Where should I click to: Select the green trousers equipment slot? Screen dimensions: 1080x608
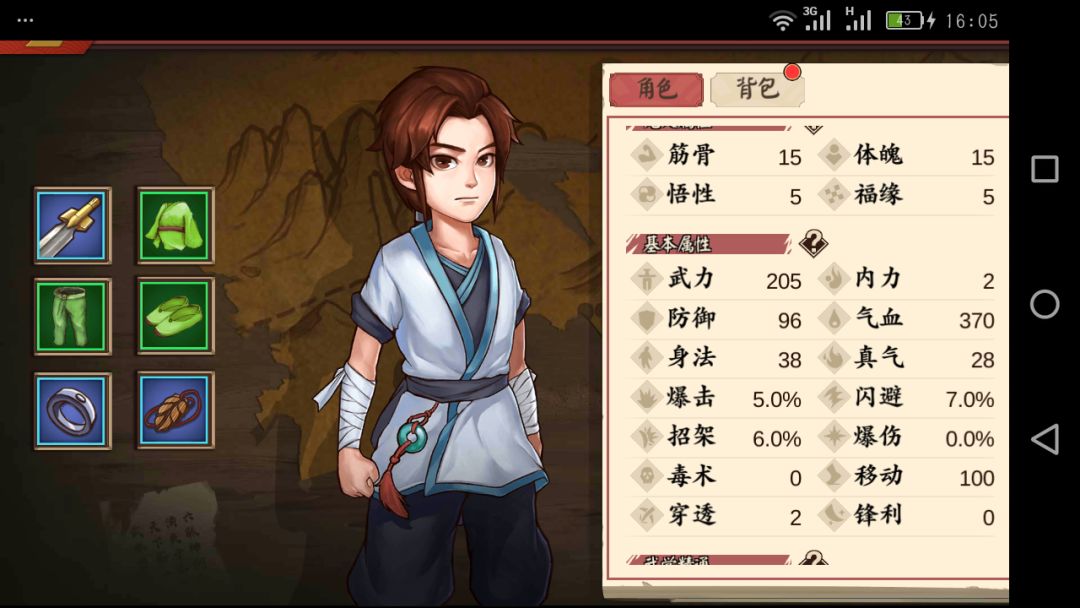73,317
